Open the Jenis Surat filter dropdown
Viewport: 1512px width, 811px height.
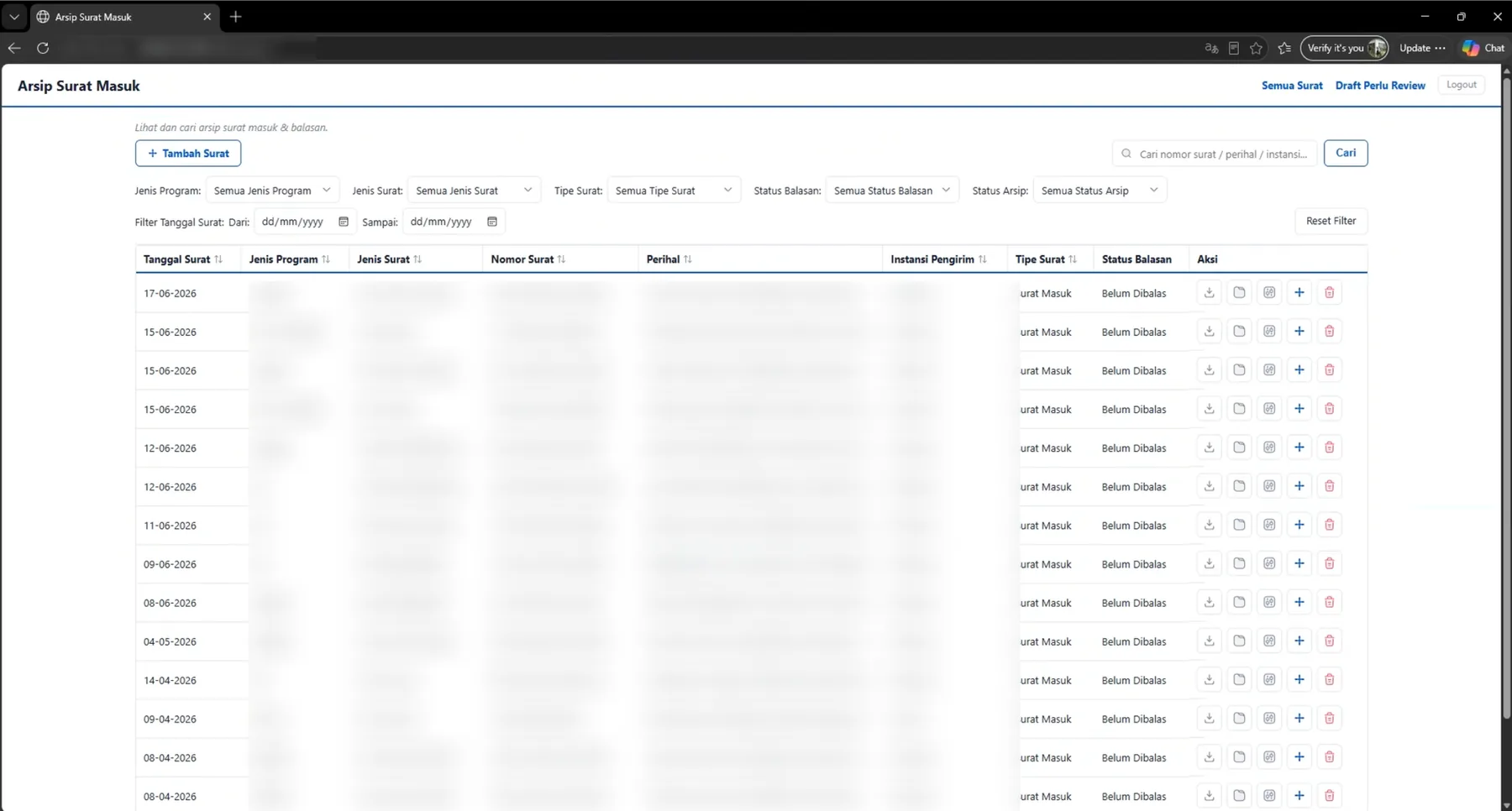click(474, 191)
